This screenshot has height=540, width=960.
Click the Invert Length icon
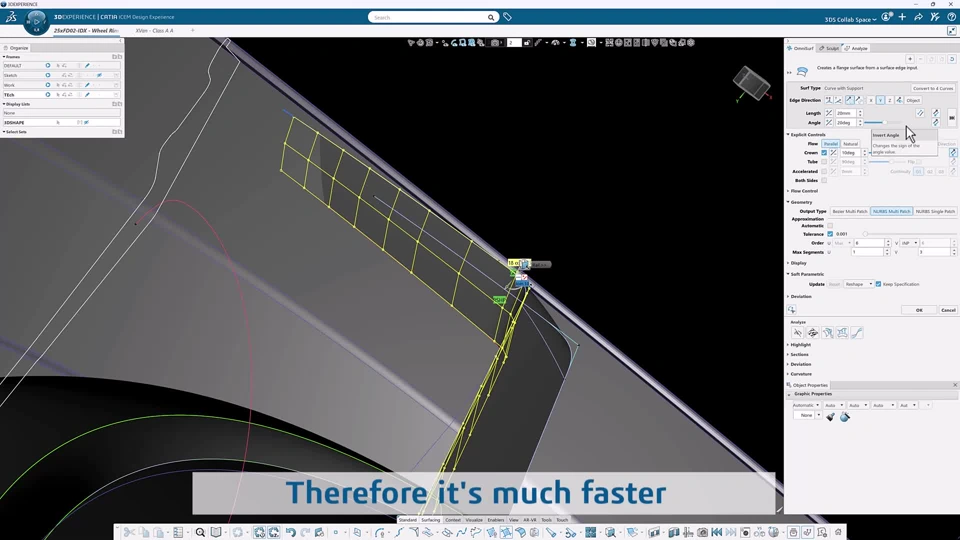click(x=936, y=113)
